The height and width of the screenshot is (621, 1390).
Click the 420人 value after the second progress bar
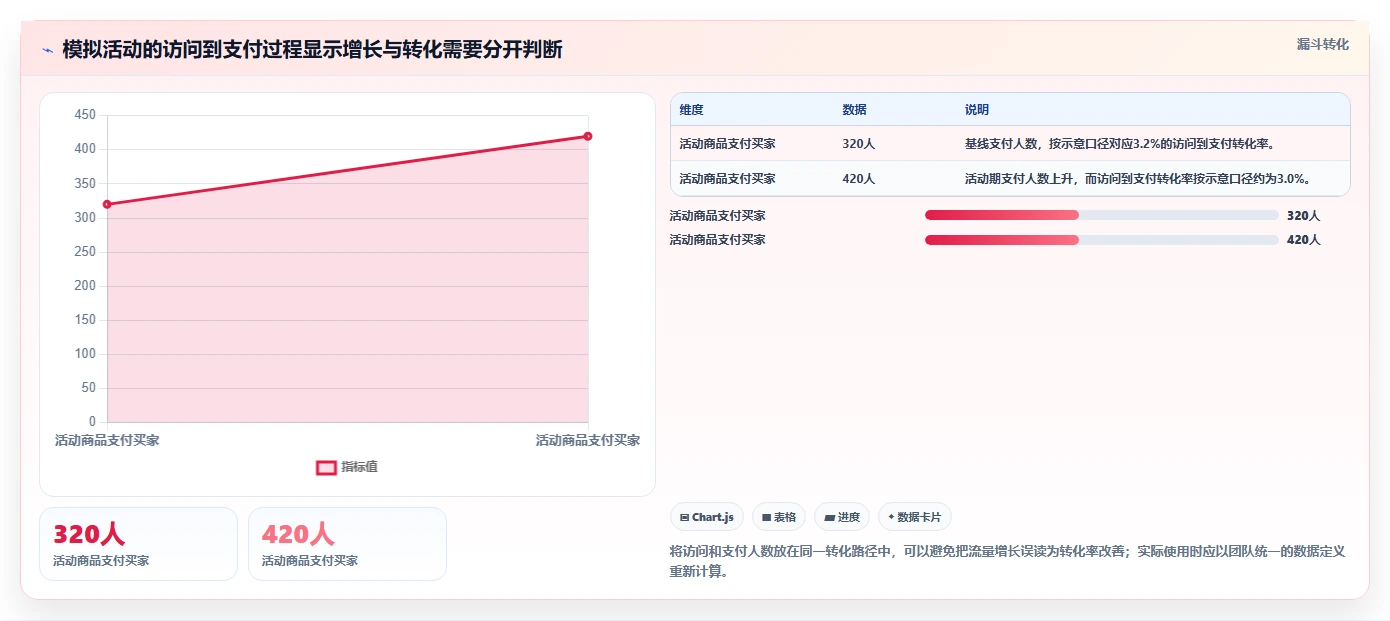click(1303, 239)
